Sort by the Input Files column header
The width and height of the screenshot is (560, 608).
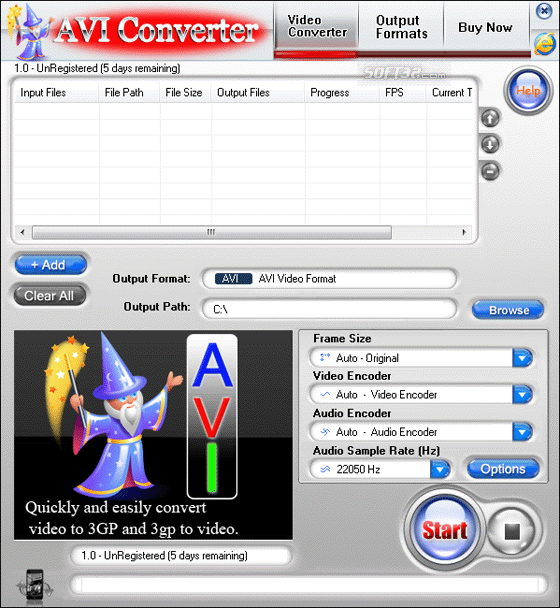pos(57,93)
